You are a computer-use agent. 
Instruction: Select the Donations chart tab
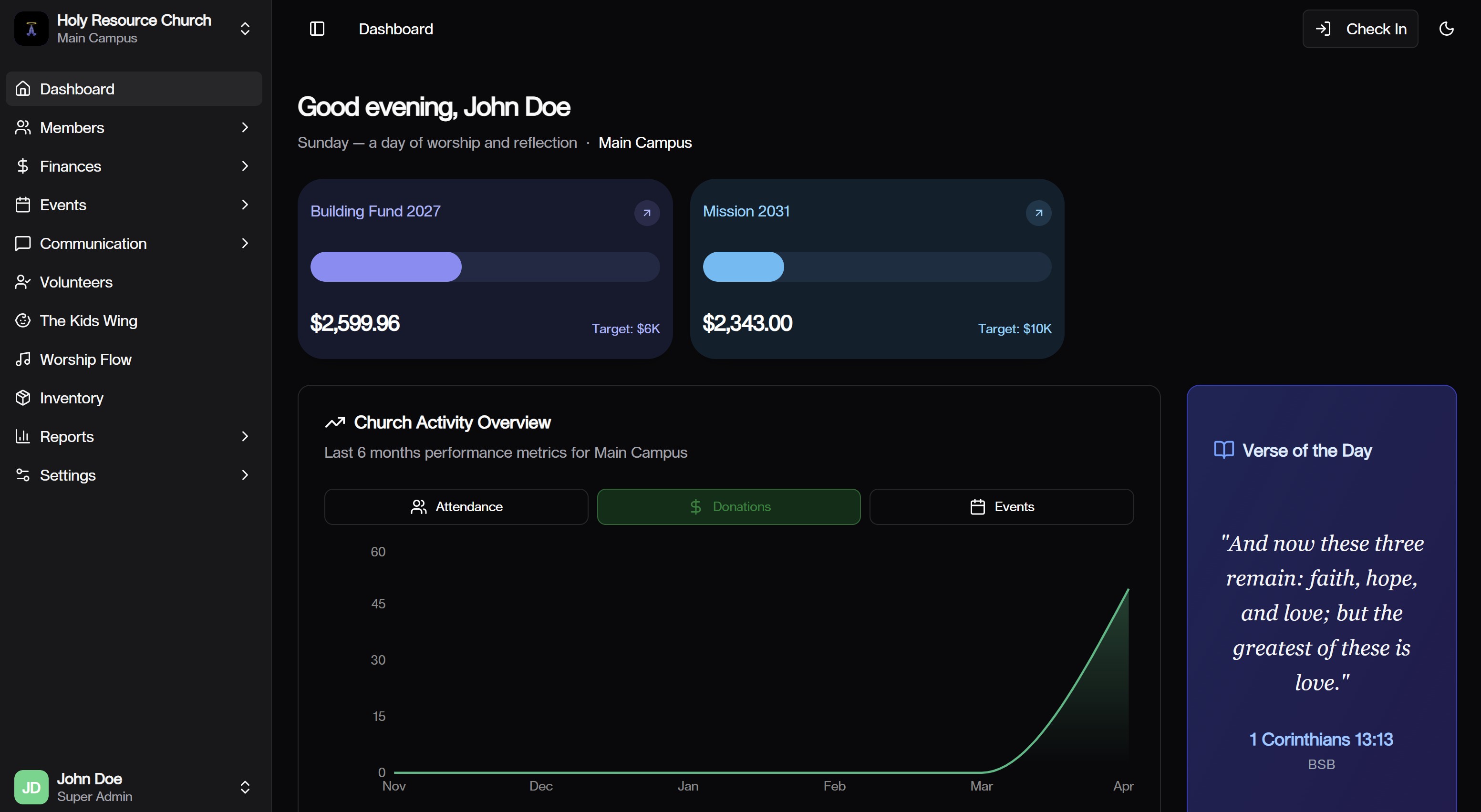tap(728, 506)
